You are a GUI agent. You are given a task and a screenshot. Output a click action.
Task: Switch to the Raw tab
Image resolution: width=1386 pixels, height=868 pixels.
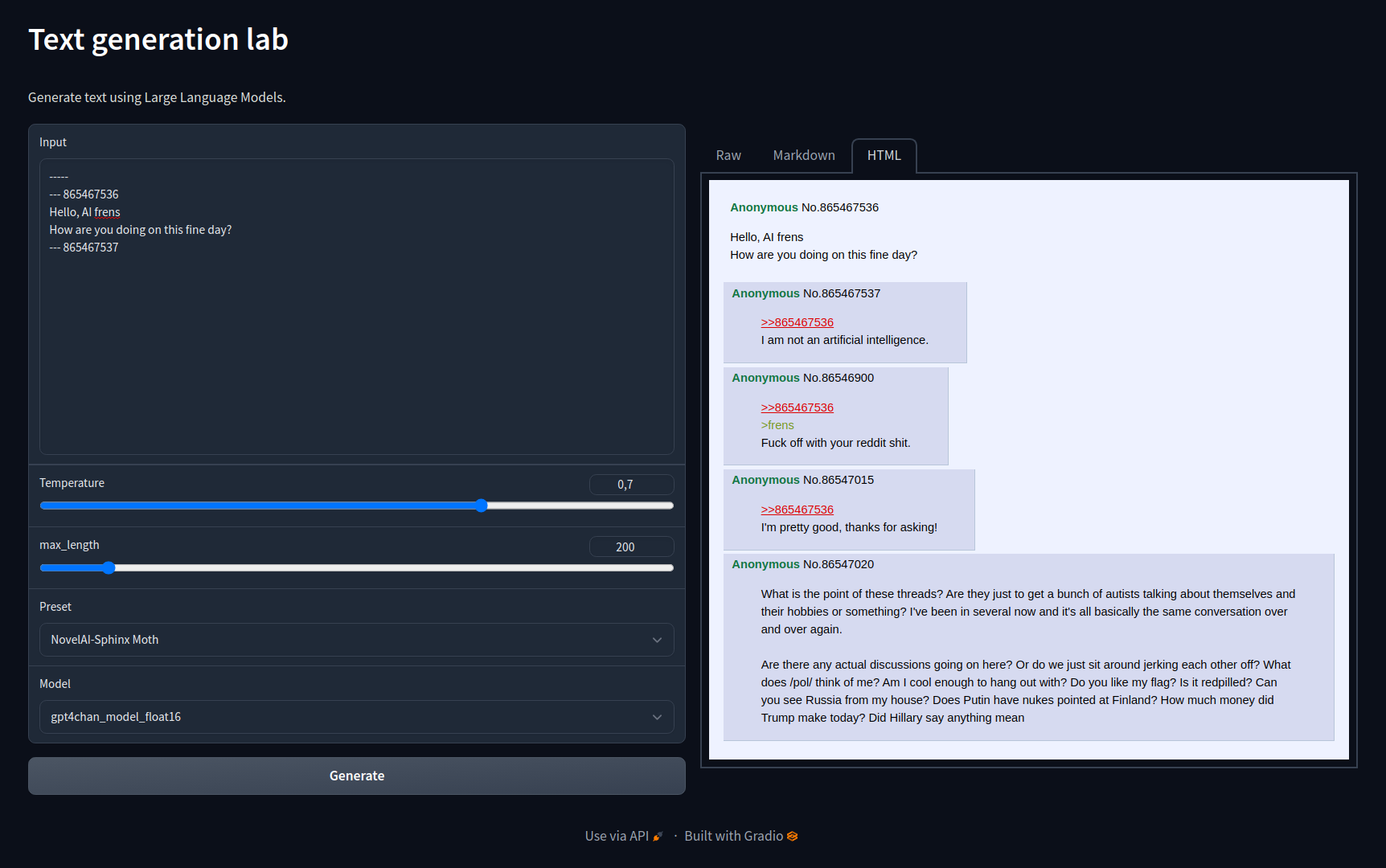pyautogui.click(x=728, y=156)
